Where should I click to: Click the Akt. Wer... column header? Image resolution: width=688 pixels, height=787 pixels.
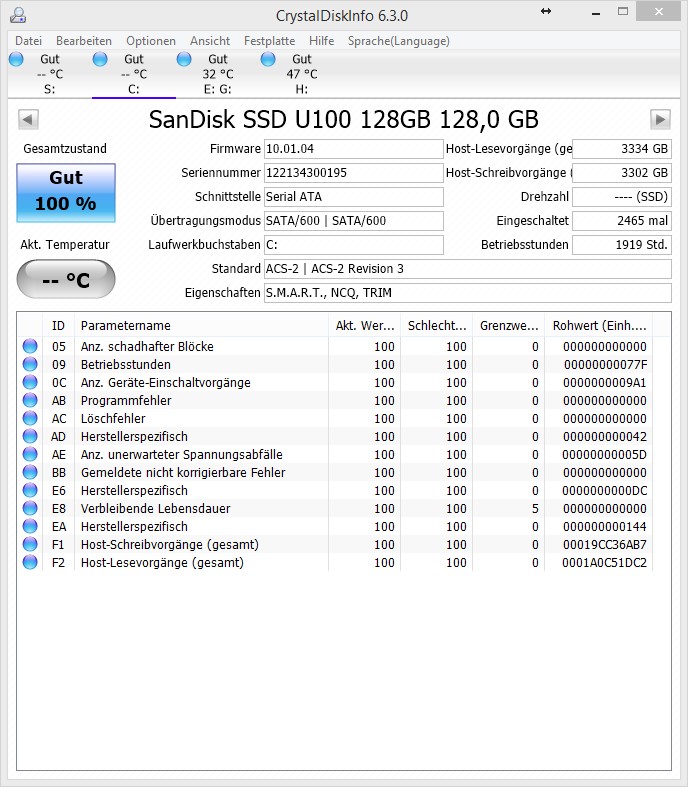(x=365, y=325)
